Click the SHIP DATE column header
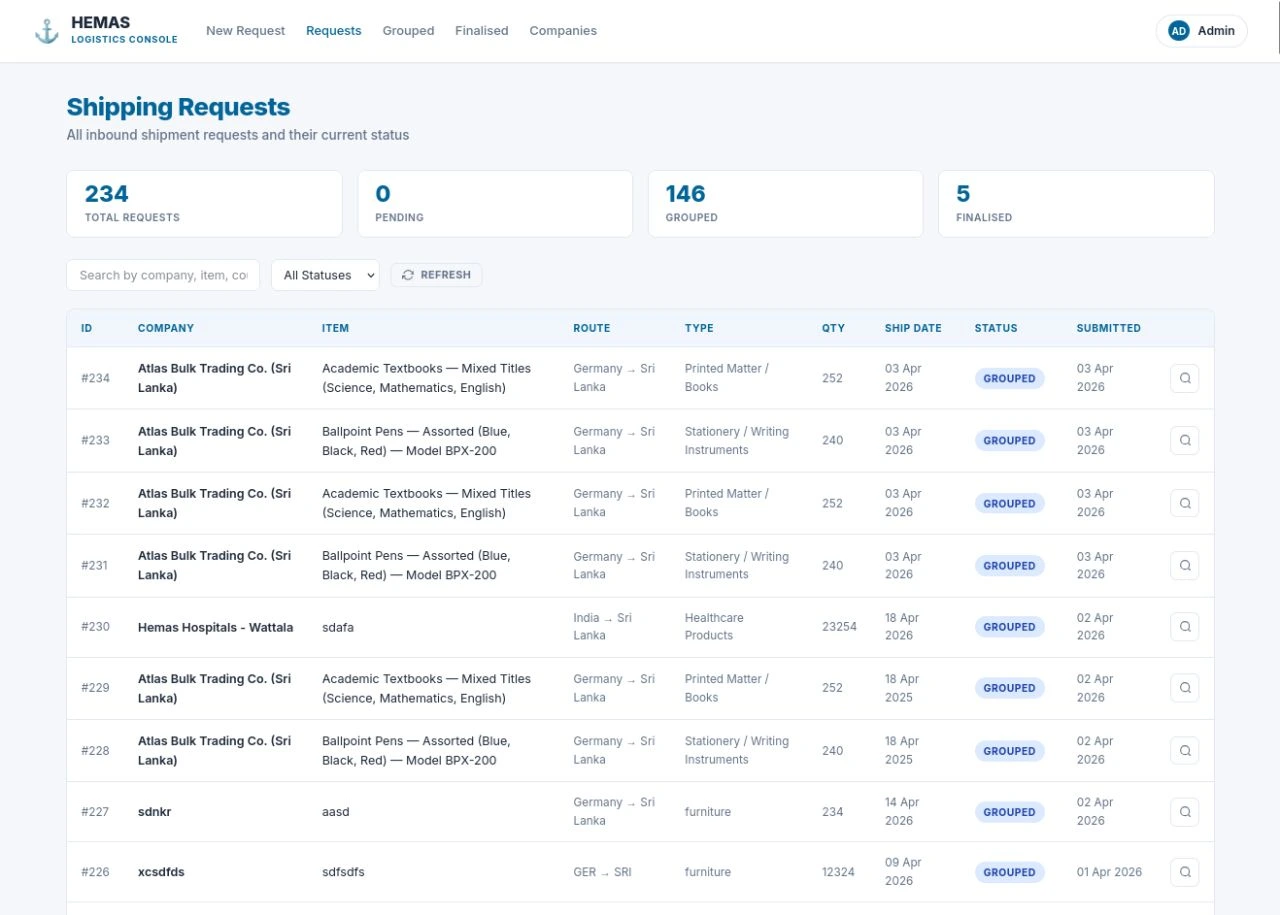 coord(913,328)
